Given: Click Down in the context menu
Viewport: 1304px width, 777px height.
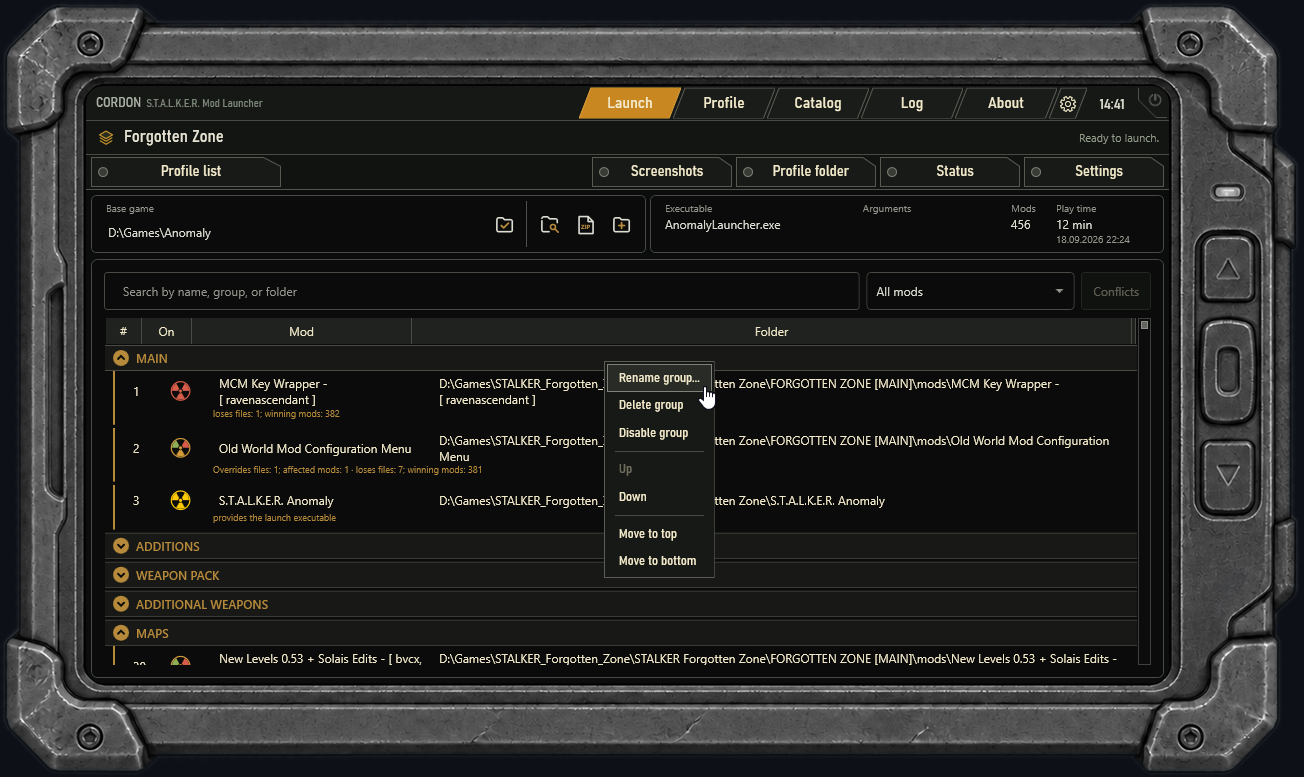Looking at the screenshot, I should tap(659, 497).
